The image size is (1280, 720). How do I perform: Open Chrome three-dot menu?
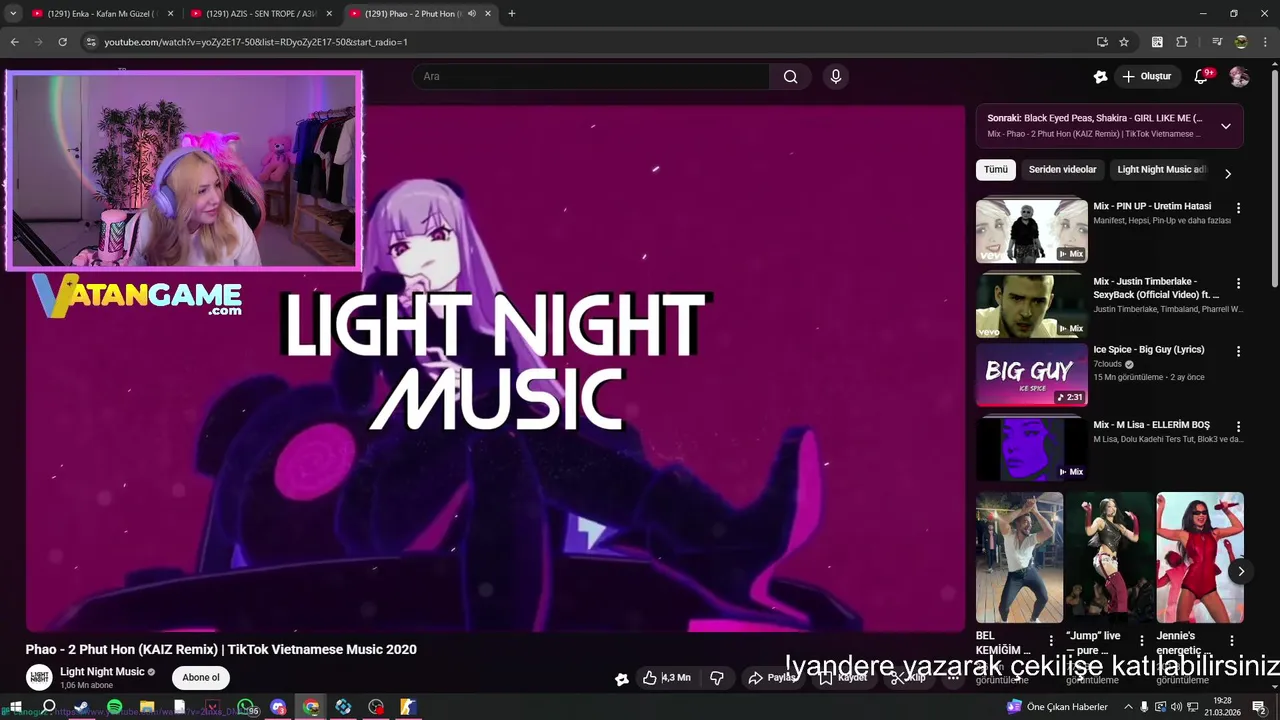point(1265,42)
